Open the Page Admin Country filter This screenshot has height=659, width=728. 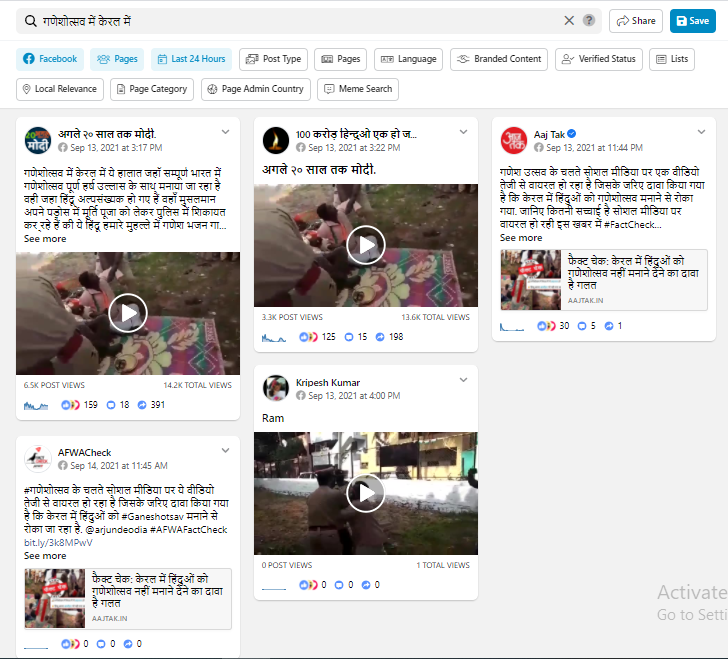tap(256, 89)
